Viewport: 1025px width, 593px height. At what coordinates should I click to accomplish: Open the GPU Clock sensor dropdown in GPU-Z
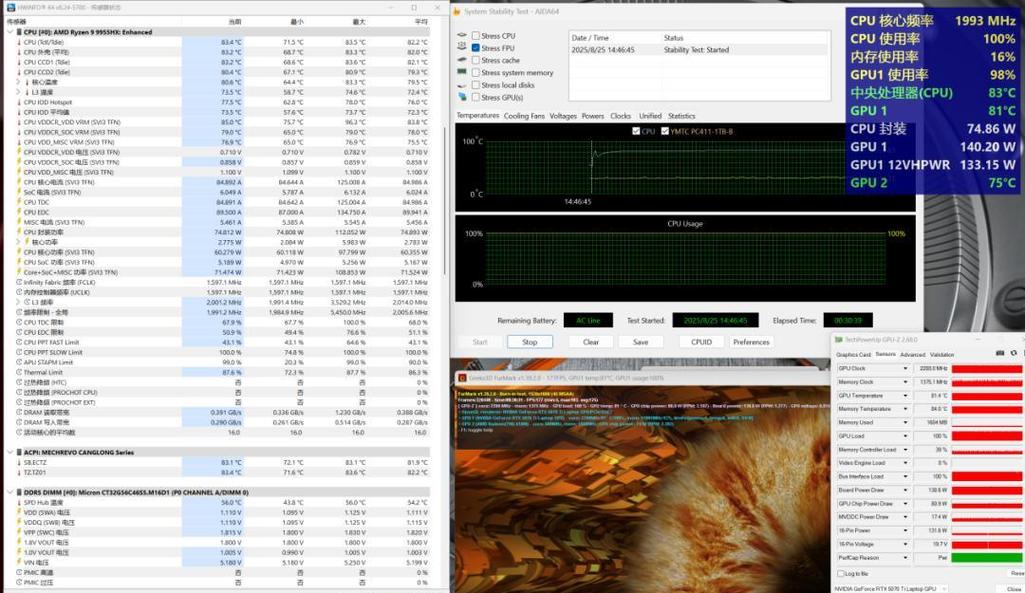[x=905, y=368]
